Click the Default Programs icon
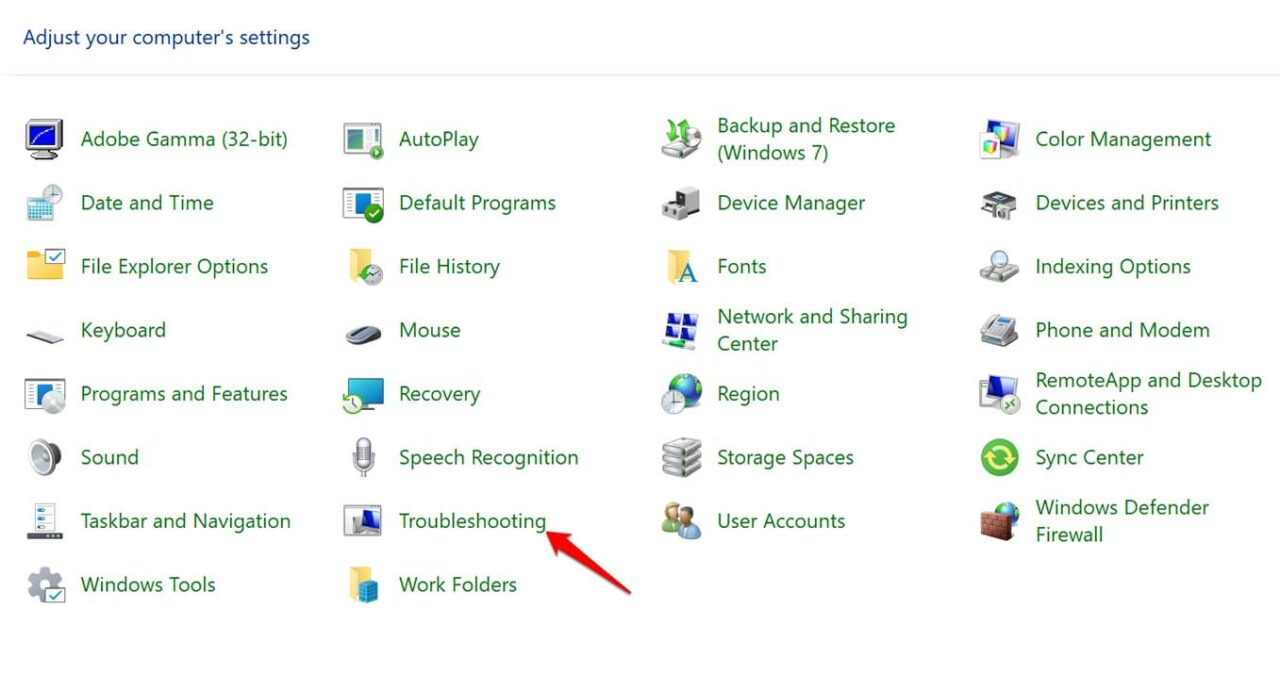This screenshot has height=690, width=1280. point(363,203)
